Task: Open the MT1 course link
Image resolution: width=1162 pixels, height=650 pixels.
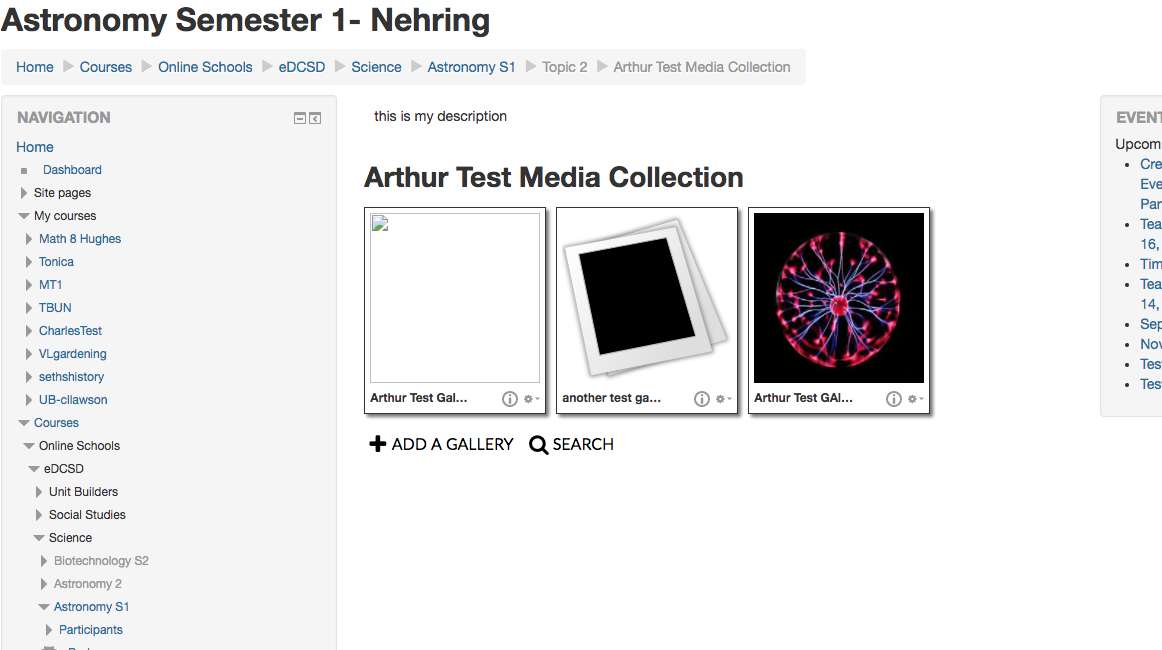Action: click(50, 285)
